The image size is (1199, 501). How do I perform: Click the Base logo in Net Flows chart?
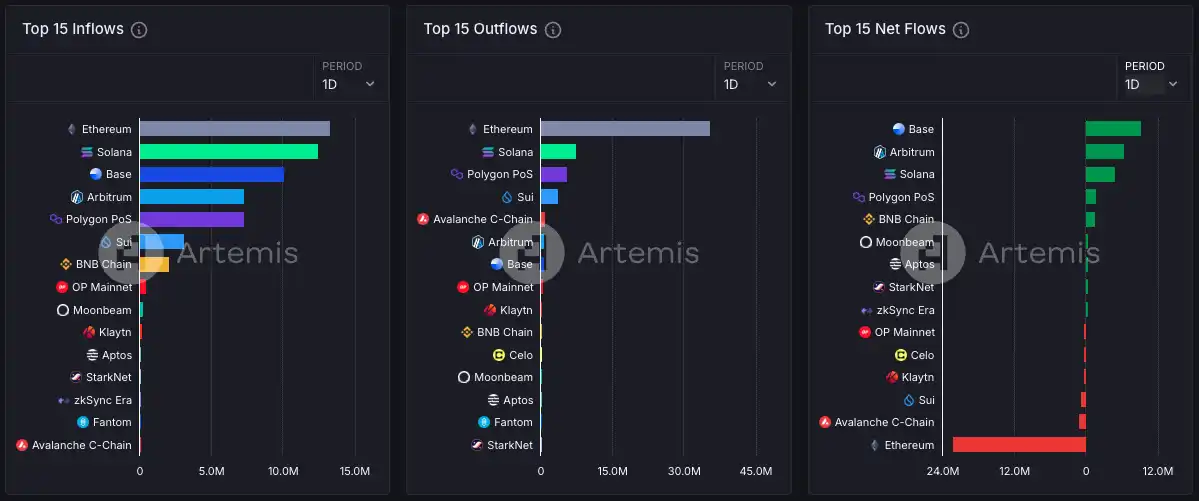click(x=898, y=129)
